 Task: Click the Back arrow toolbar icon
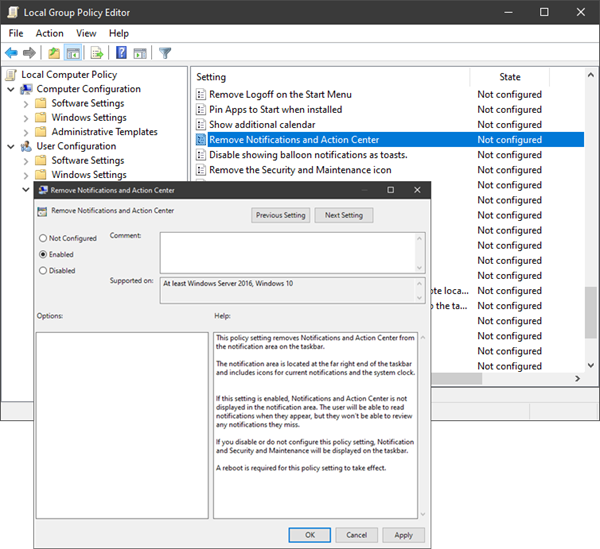(12, 53)
